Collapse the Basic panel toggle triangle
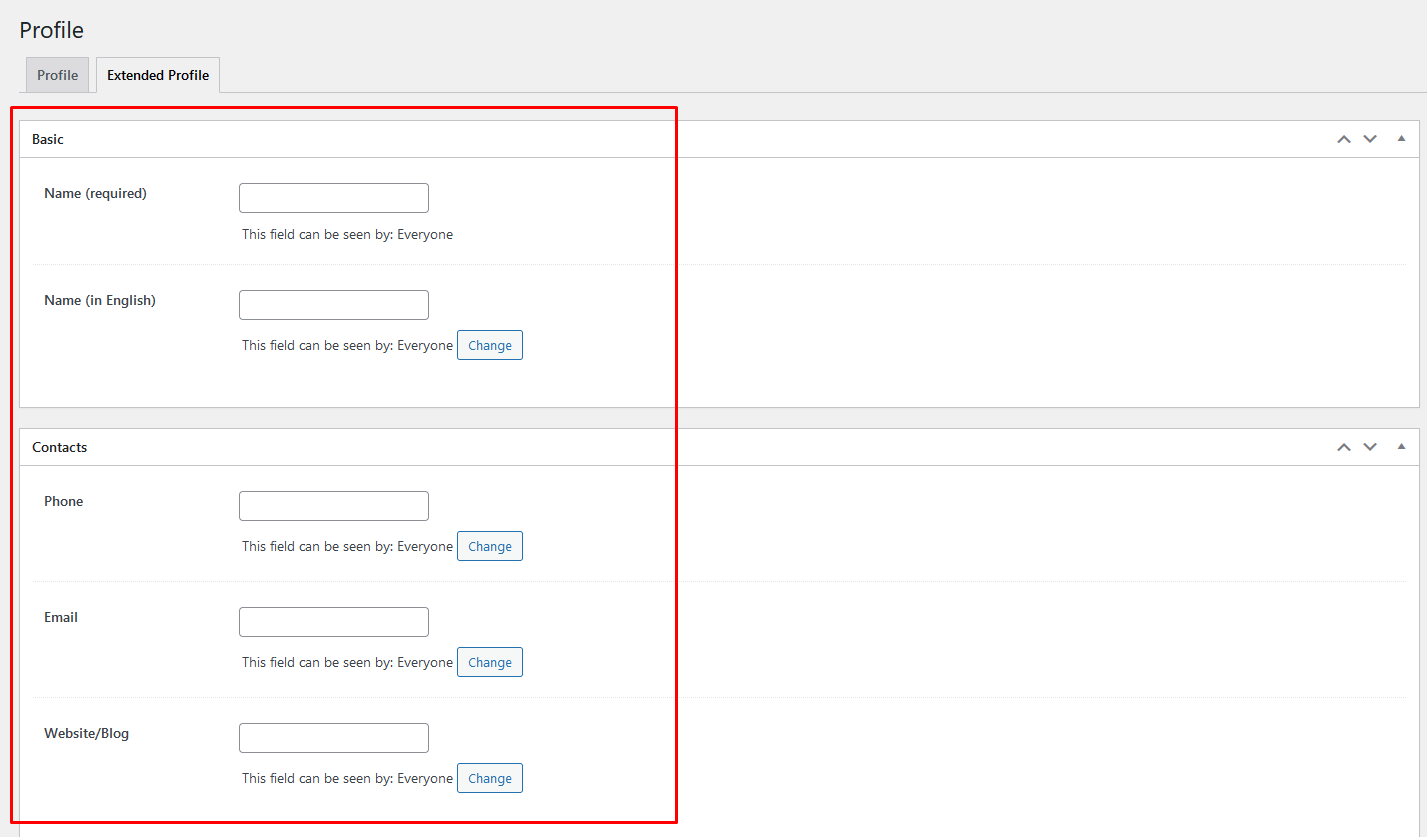 [x=1401, y=139]
